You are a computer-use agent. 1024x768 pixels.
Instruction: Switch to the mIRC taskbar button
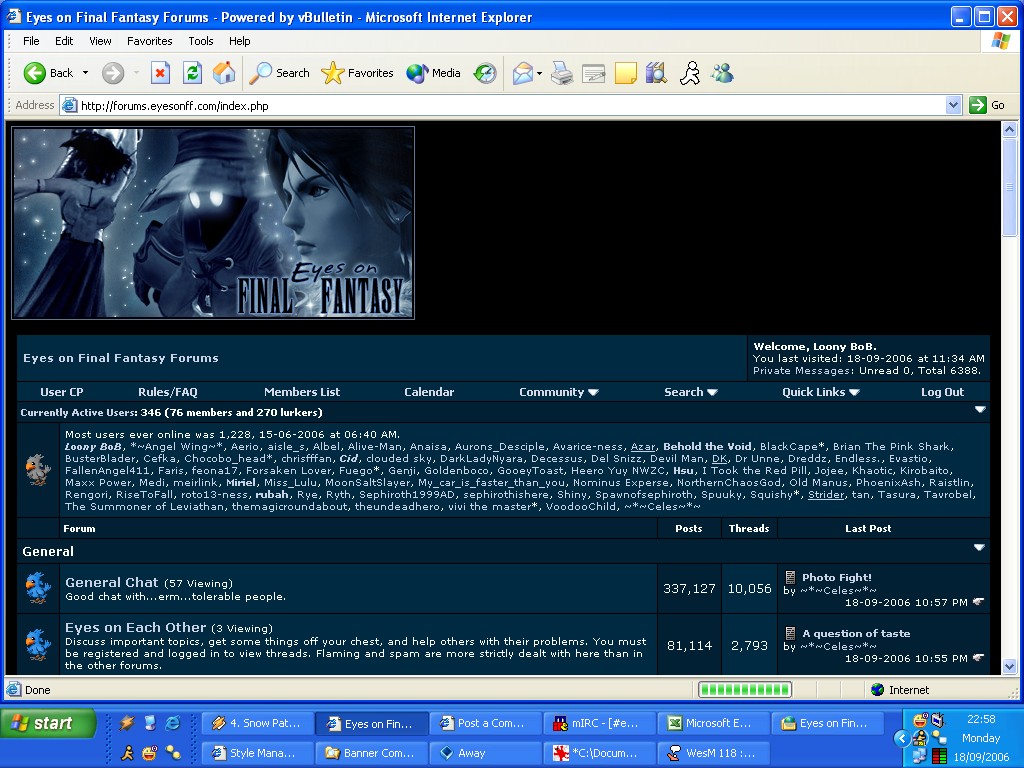click(x=600, y=723)
